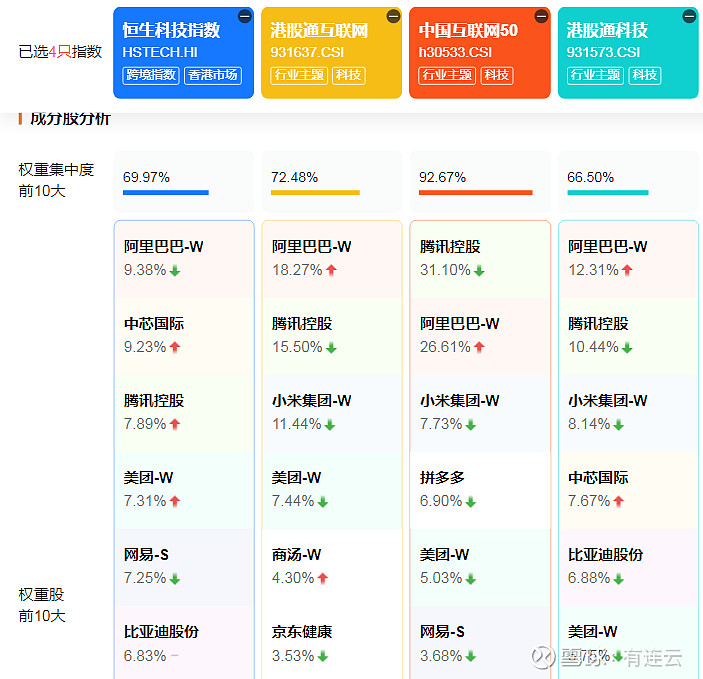Click ticker code h30533.CSI
The image size is (703, 679).
[455, 53]
